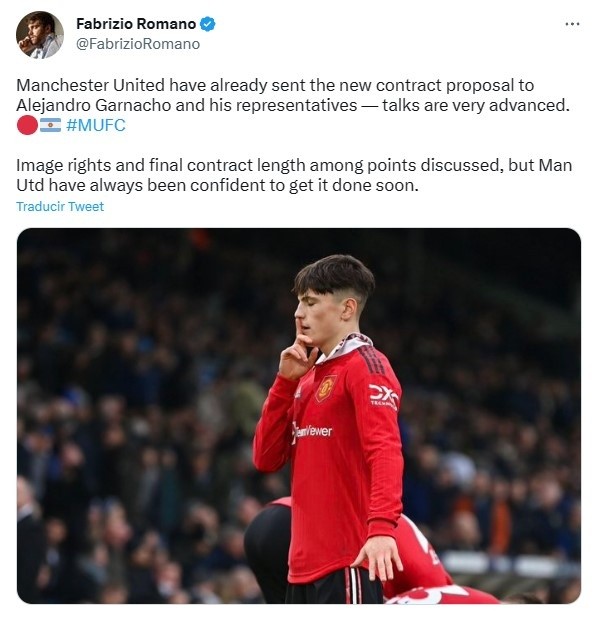Click the TeamViewer sponsor logo on shirt
594x618 pixels.
coord(313,432)
